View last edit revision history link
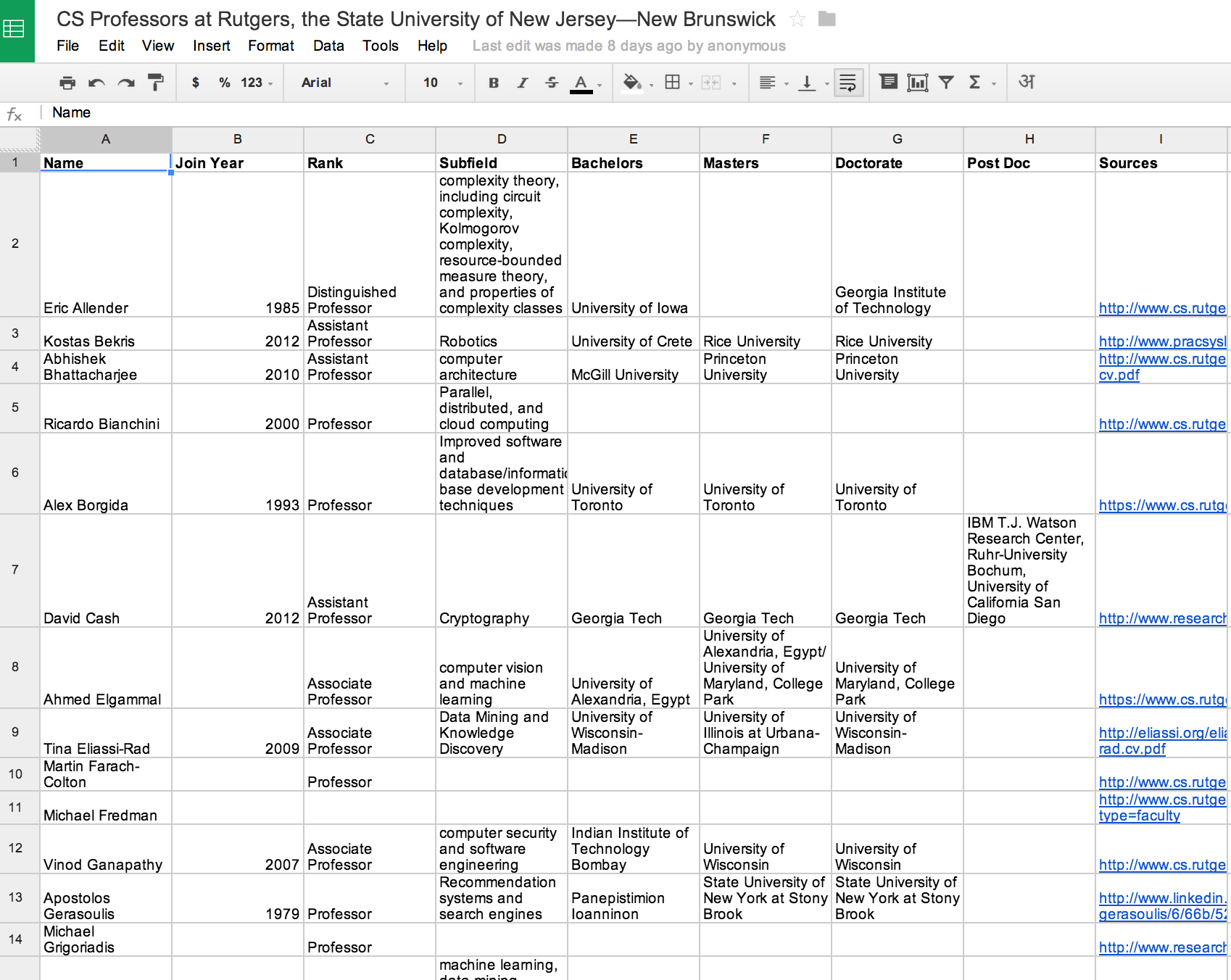 pyautogui.click(x=629, y=46)
